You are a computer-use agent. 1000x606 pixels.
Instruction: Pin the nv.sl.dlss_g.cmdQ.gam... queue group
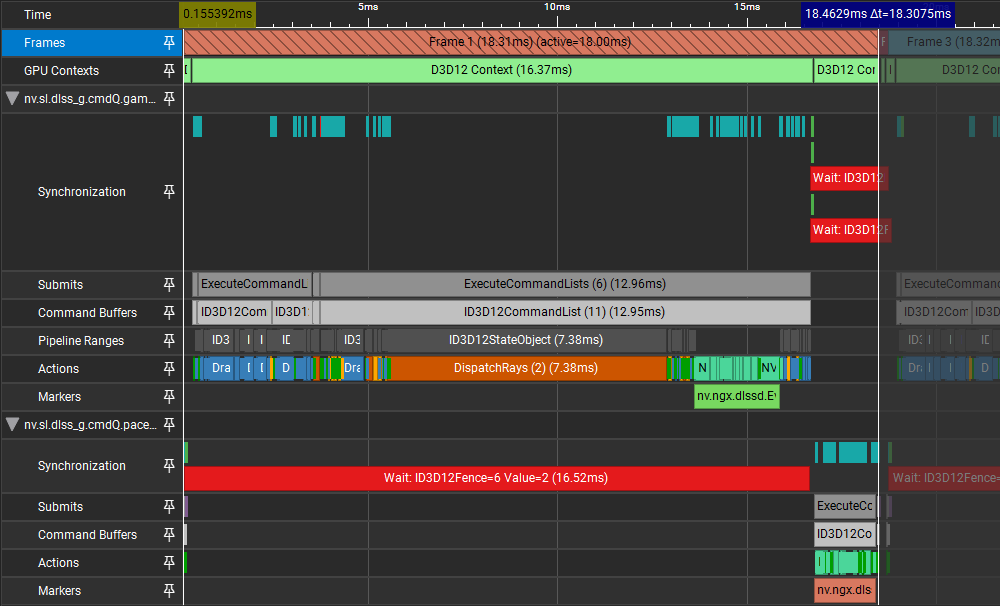169,99
